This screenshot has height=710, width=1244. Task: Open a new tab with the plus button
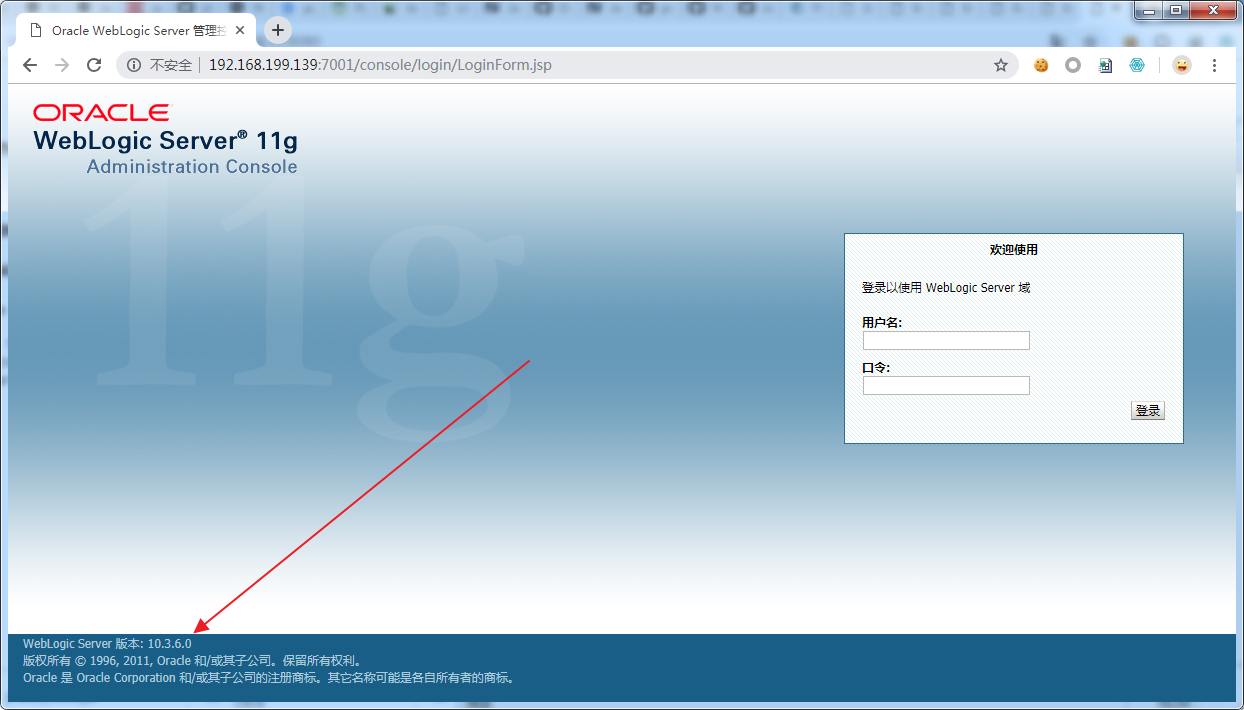(x=278, y=30)
